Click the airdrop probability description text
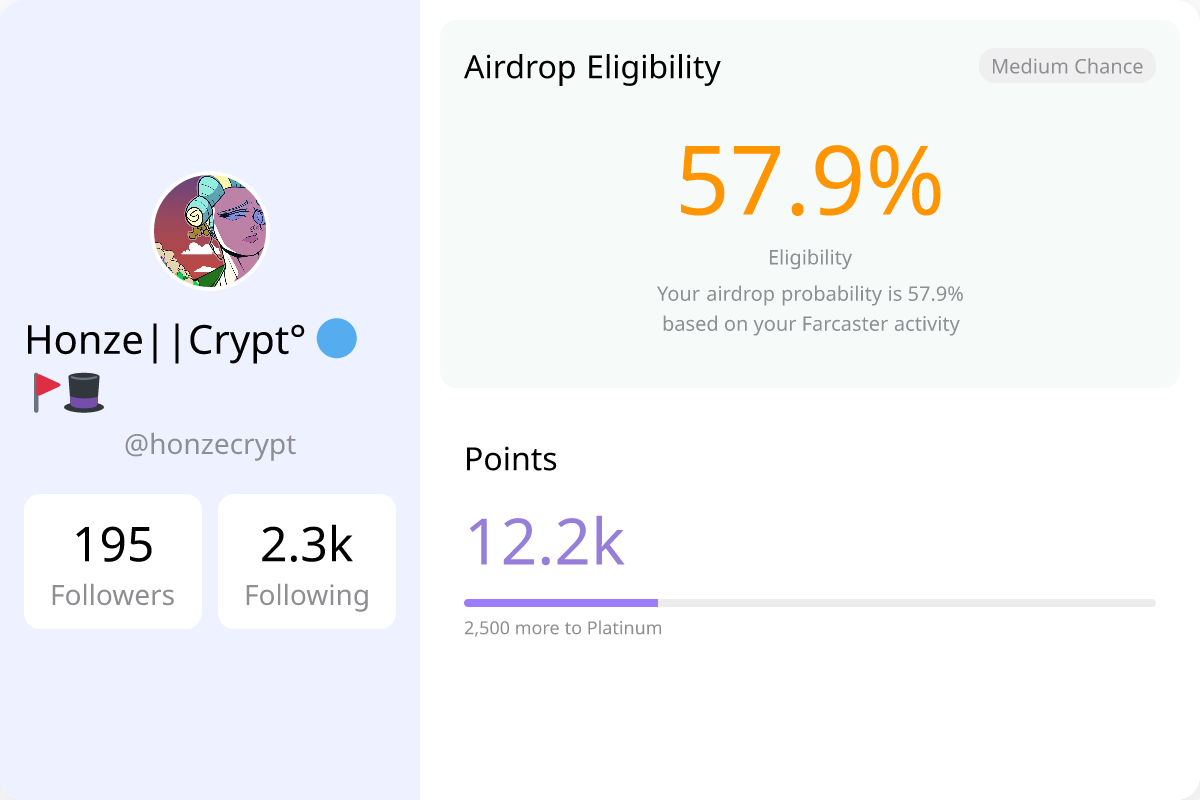Image resolution: width=1200 pixels, height=800 pixels. point(810,309)
